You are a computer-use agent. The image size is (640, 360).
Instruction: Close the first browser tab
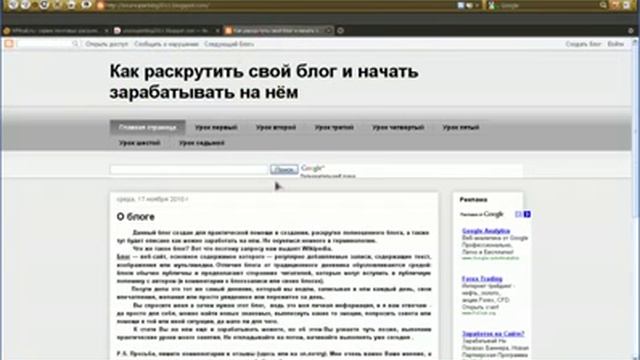106,31
